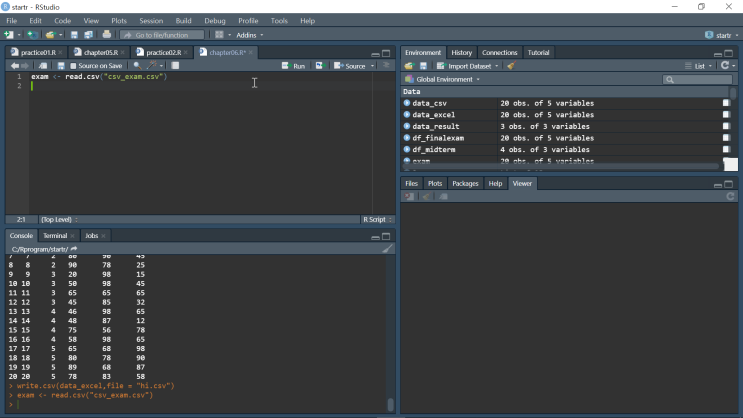Expand the df_midterm object details
The width and height of the screenshot is (743, 418).
407,149
